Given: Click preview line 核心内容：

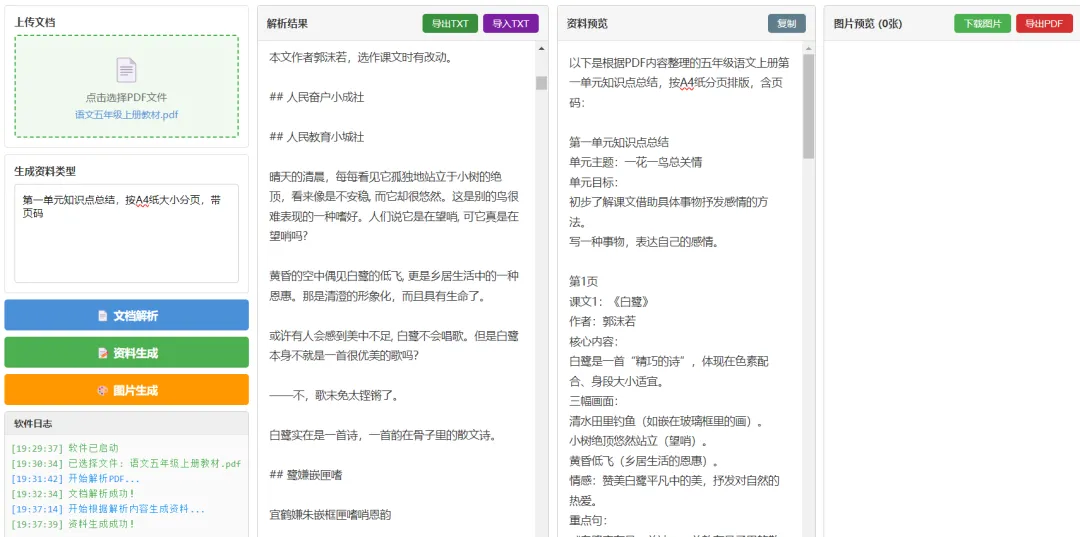Looking at the screenshot, I should [x=594, y=341].
